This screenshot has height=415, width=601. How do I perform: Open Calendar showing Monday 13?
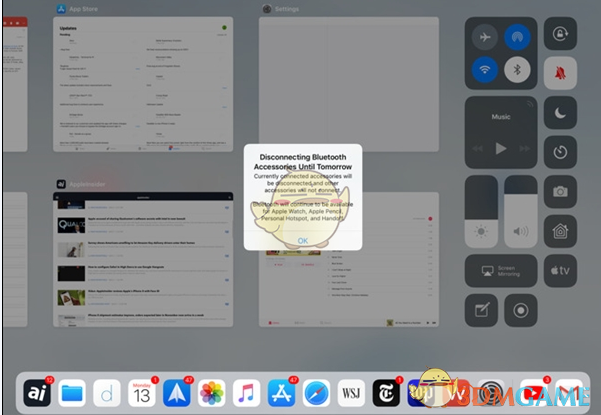tap(142, 393)
